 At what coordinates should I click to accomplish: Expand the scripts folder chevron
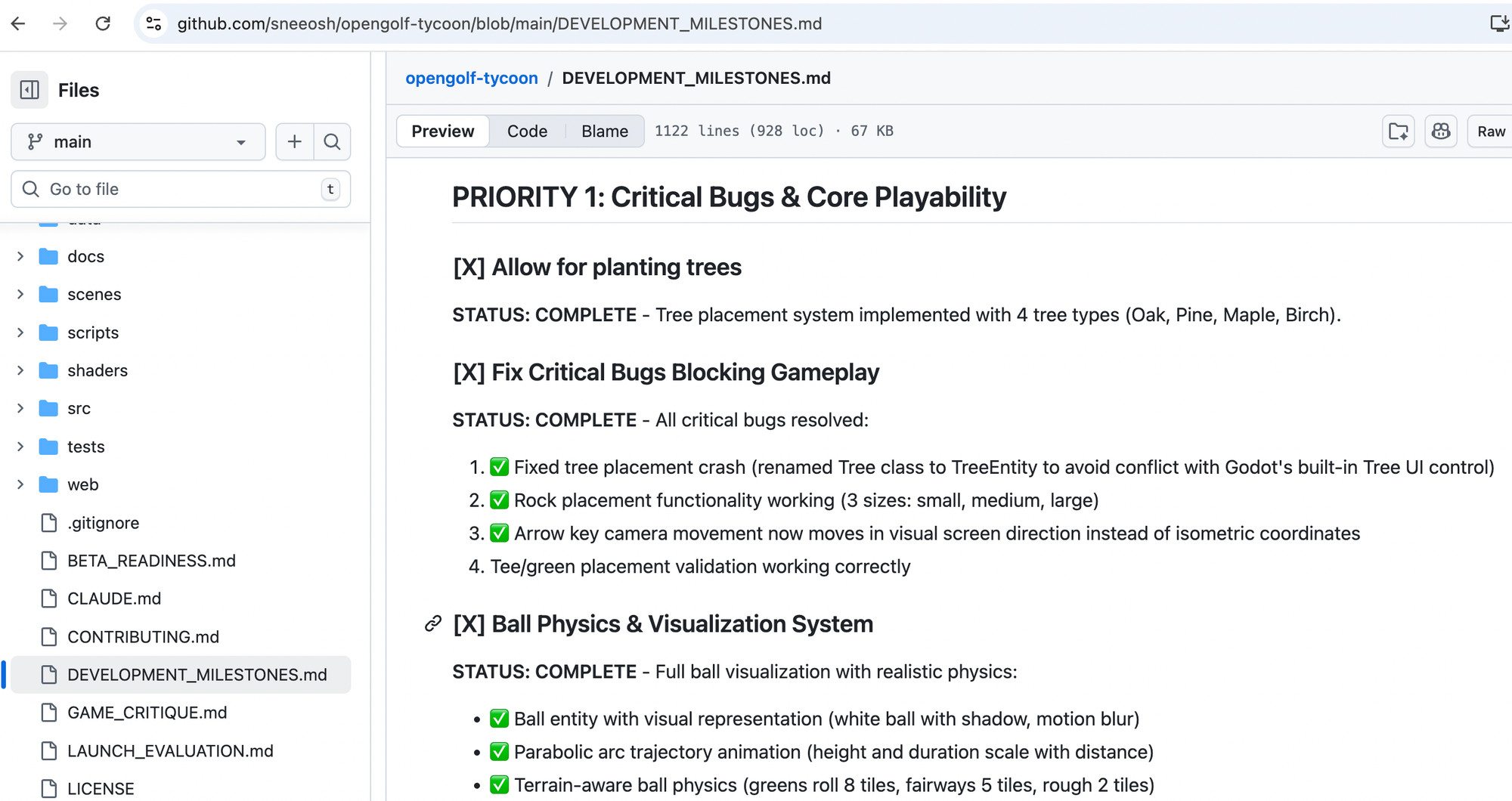[20, 332]
